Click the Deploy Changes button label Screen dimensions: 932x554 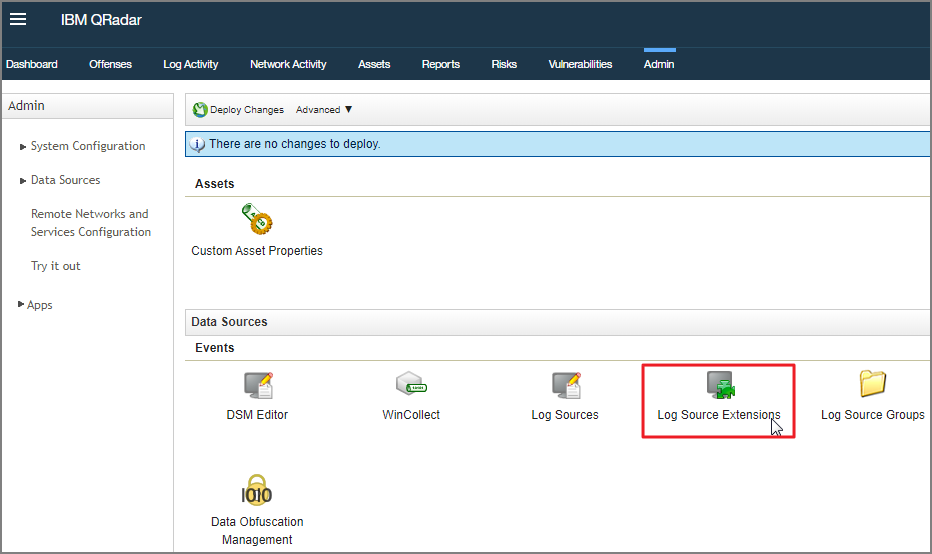(247, 109)
